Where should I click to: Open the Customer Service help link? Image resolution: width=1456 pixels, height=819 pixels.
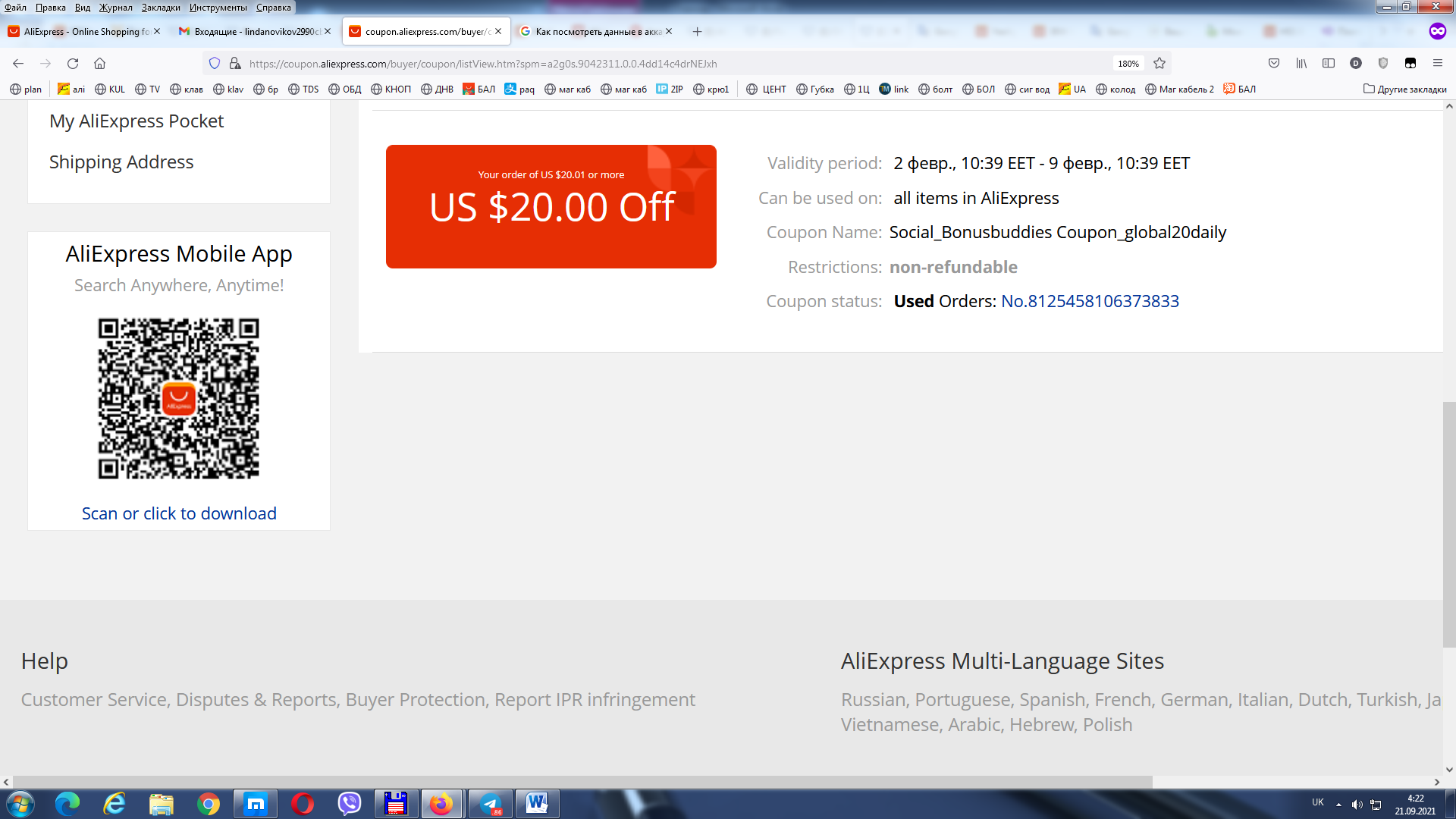[94, 699]
